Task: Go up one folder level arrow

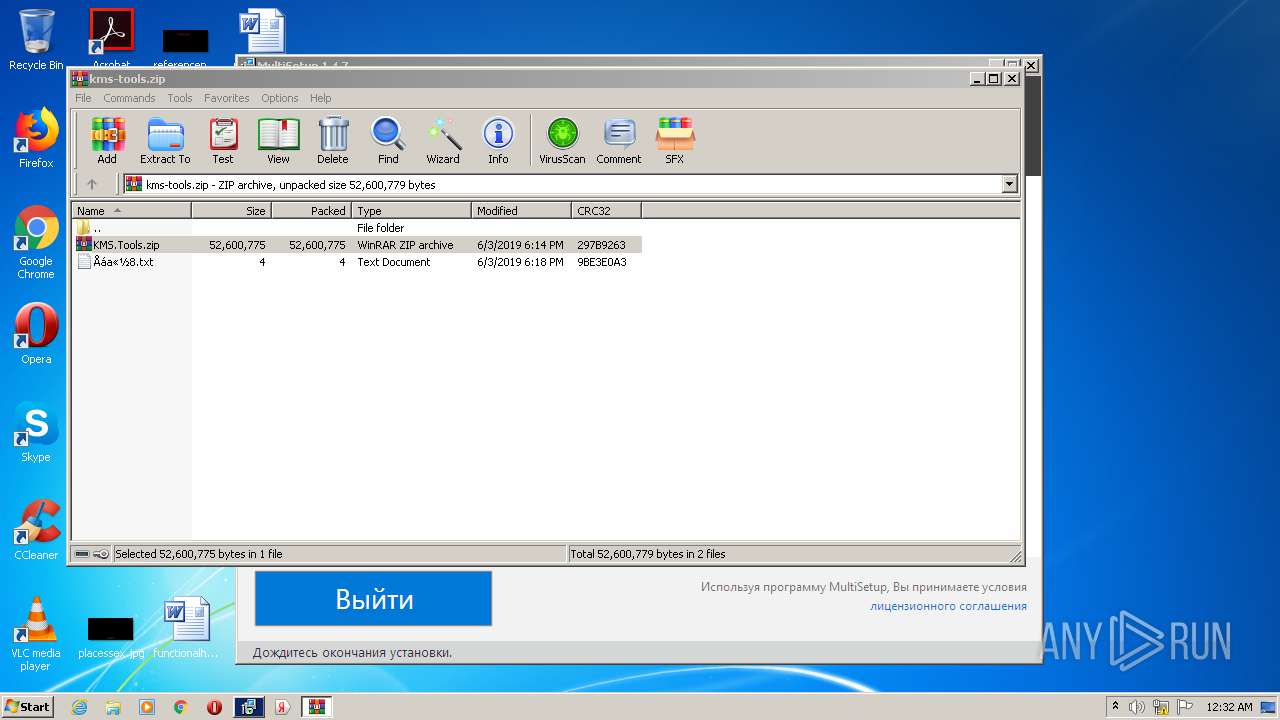Action: 92,184
